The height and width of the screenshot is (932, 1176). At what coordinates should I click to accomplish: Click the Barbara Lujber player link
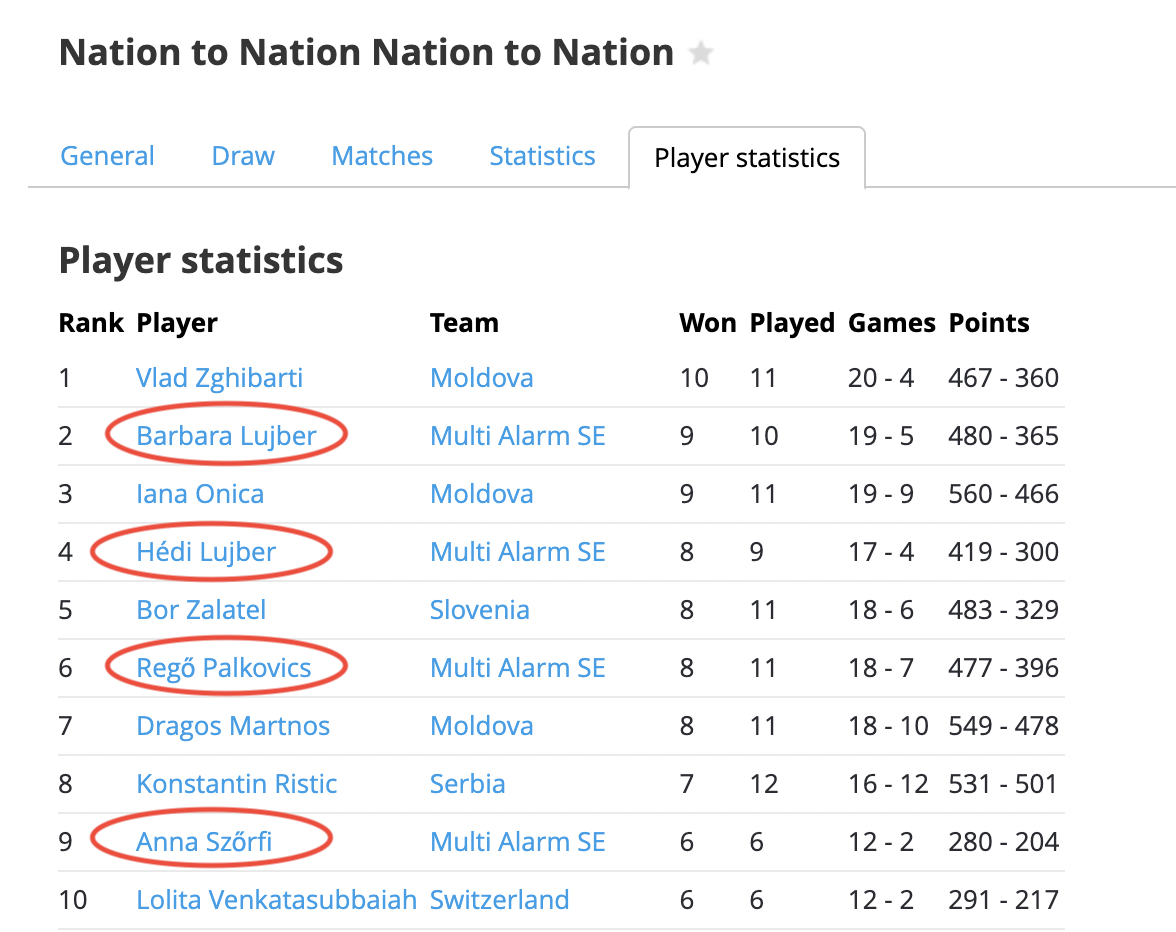point(226,436)
